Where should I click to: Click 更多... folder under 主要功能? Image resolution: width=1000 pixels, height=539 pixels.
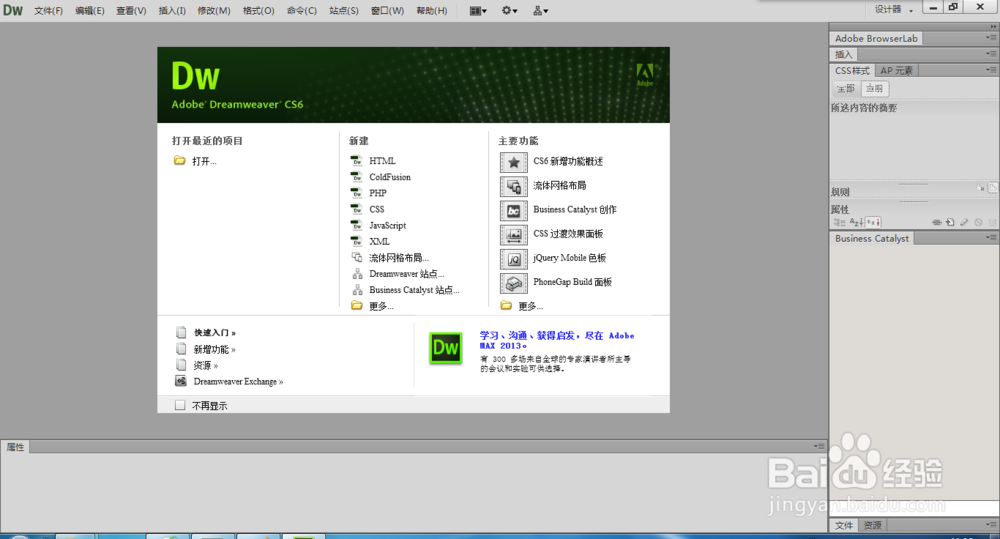tap(506, 306)
